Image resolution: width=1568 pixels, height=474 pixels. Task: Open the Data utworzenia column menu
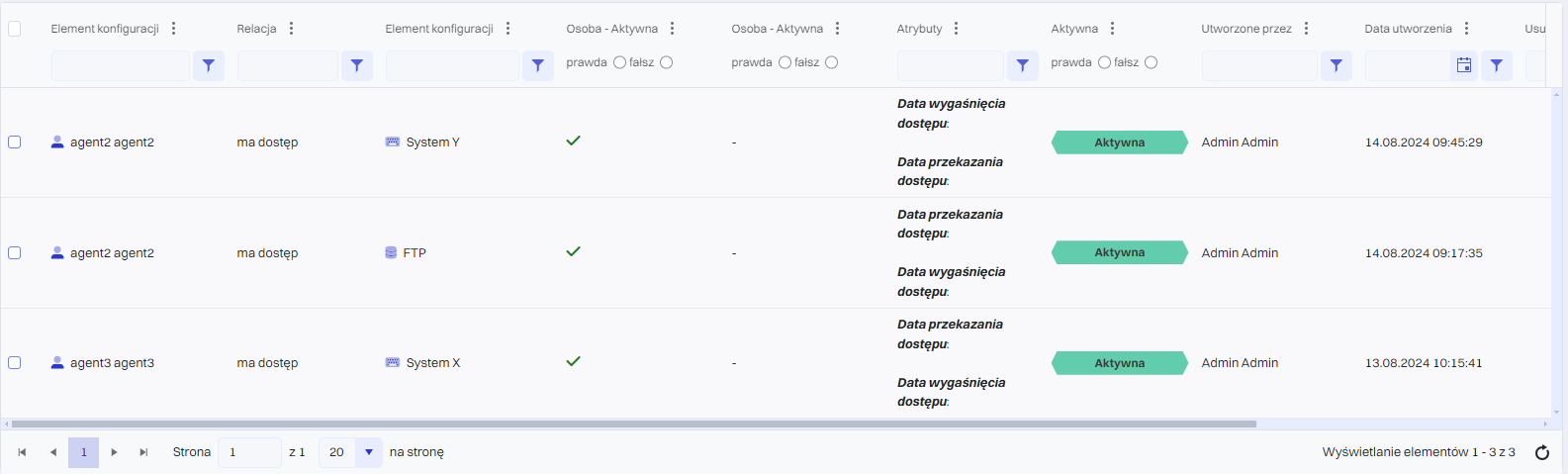coord(1466,29)
